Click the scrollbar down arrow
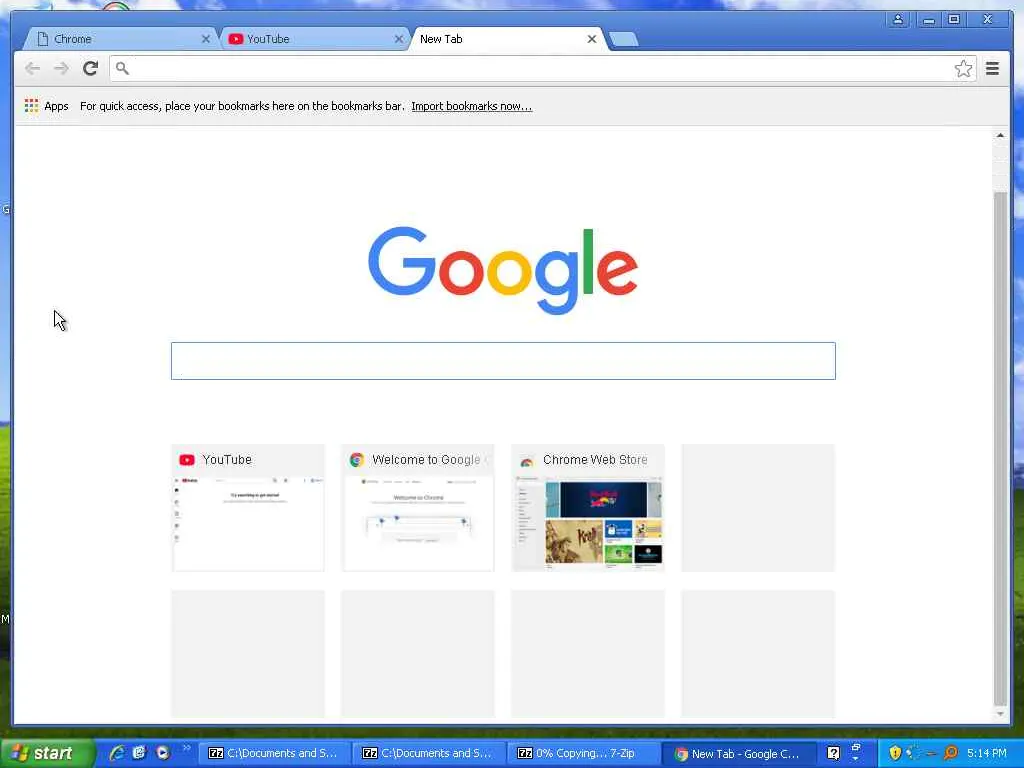Screen dimensions: 1024x768 [x=1000, y=714]
